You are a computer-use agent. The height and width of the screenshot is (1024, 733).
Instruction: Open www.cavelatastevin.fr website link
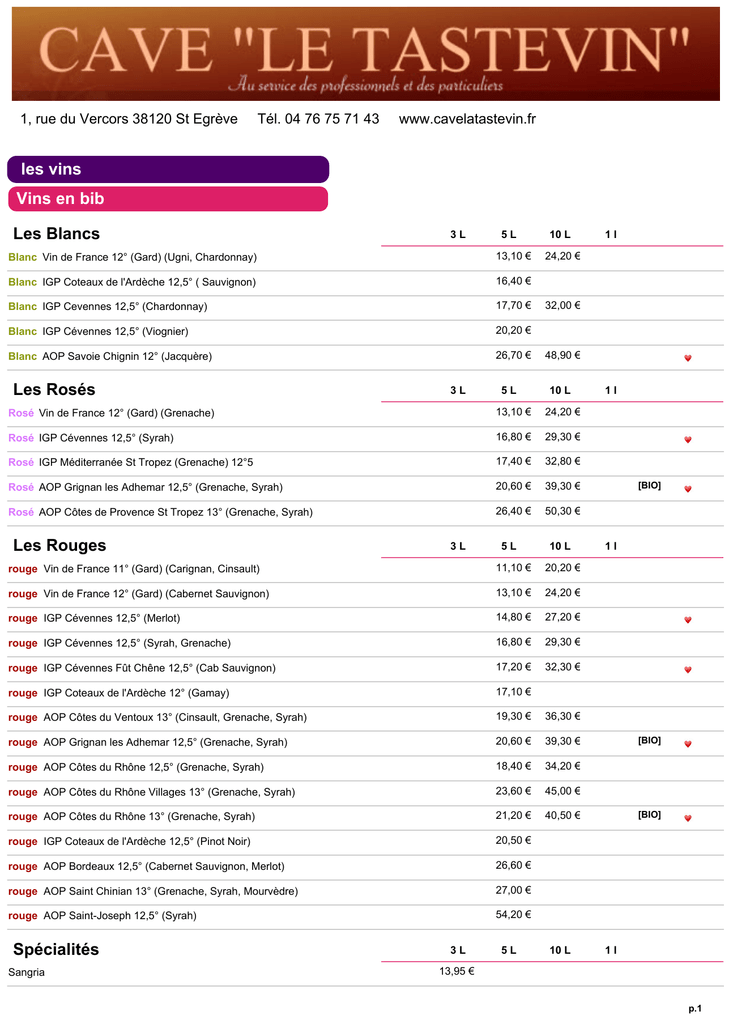467,119
